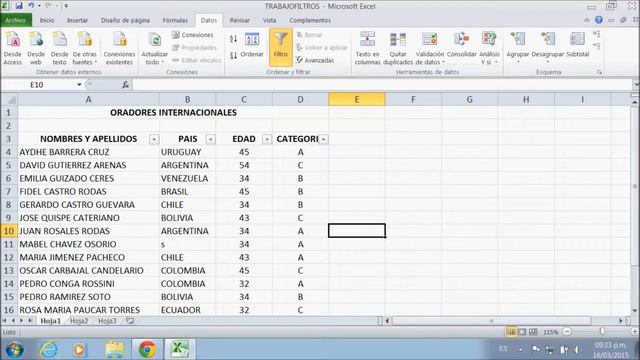Open the Complementos ribbon tab
Screen dimensions: 640x360
pyautogui.click(x=310, y=20)
